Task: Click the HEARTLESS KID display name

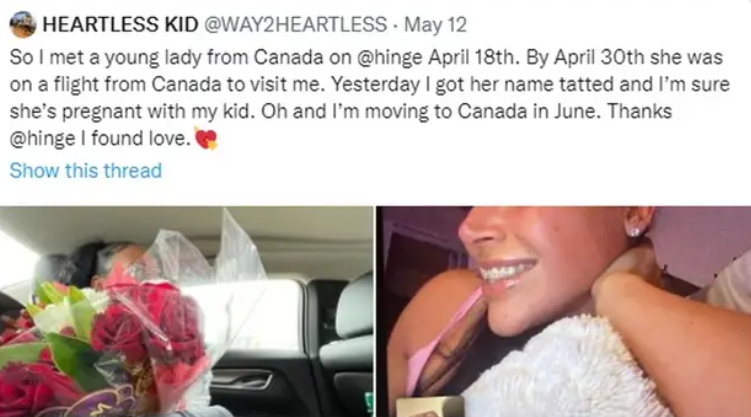Action: click(x=120, y=24)
